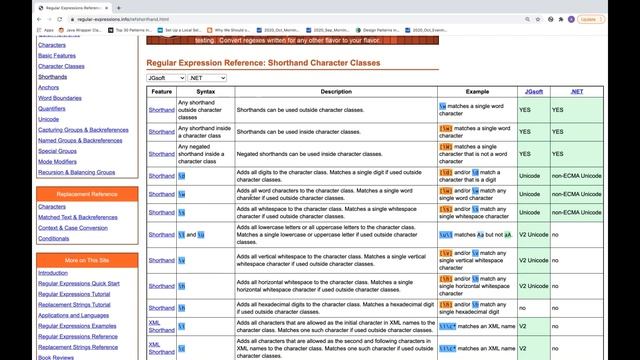Open the Characters link under reference sidebar
The image size is (640, 360).
pyautogui.click(x=52, y=45)
